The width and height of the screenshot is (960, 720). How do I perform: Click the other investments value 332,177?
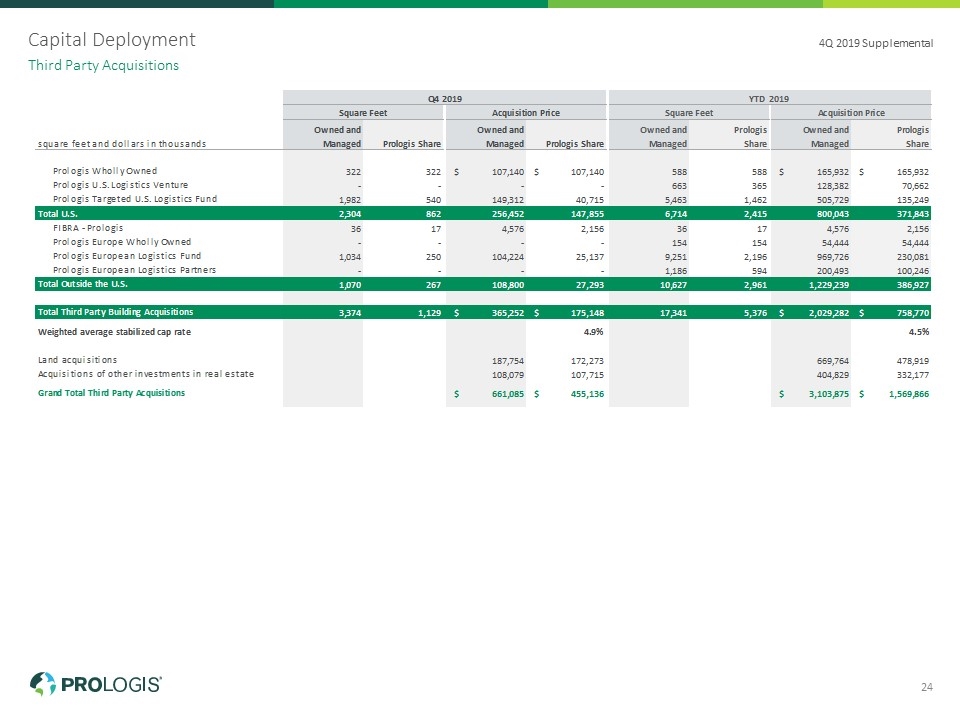point(913,375)
